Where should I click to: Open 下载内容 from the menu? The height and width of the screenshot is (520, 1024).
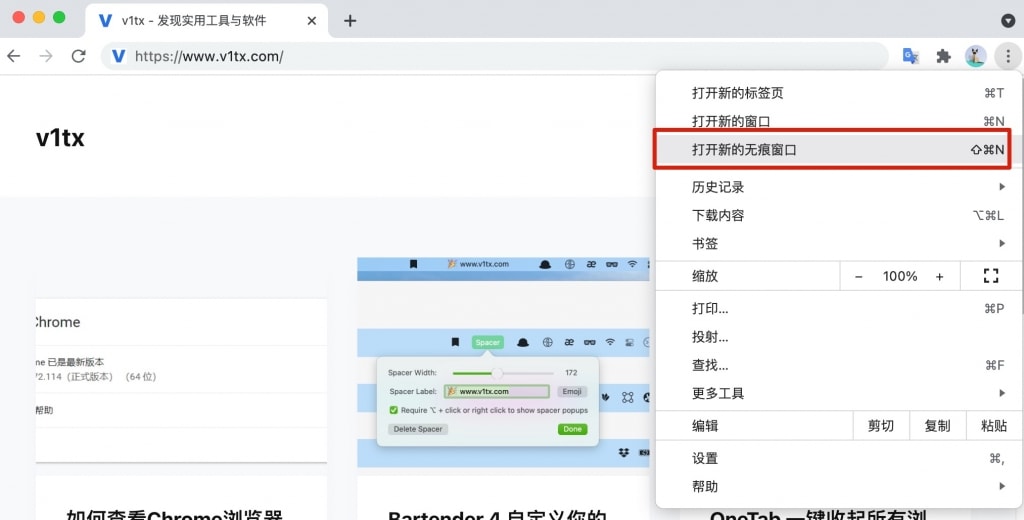tap(839, 216)
